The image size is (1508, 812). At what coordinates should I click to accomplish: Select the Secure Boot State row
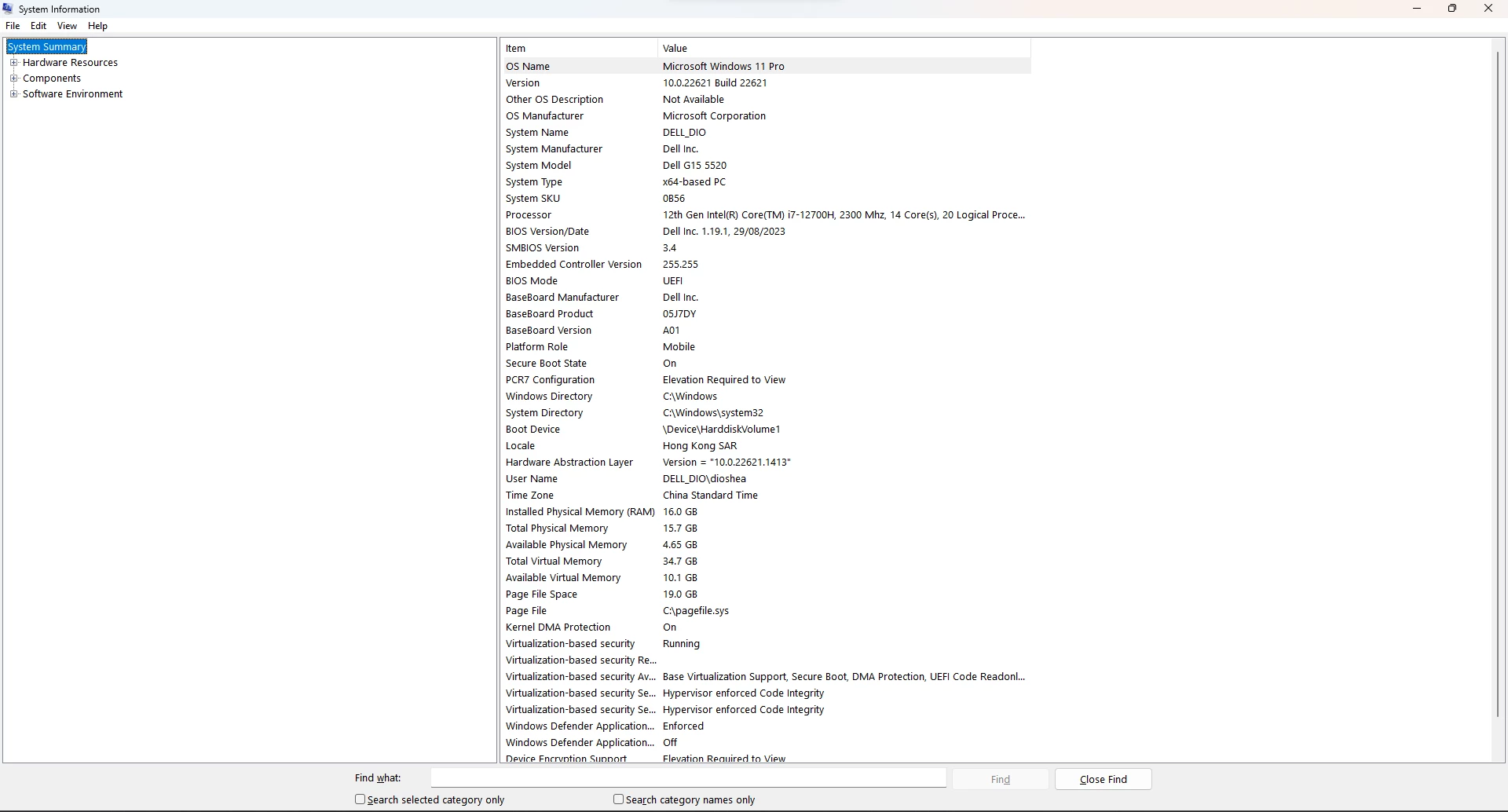coord(767,364)
